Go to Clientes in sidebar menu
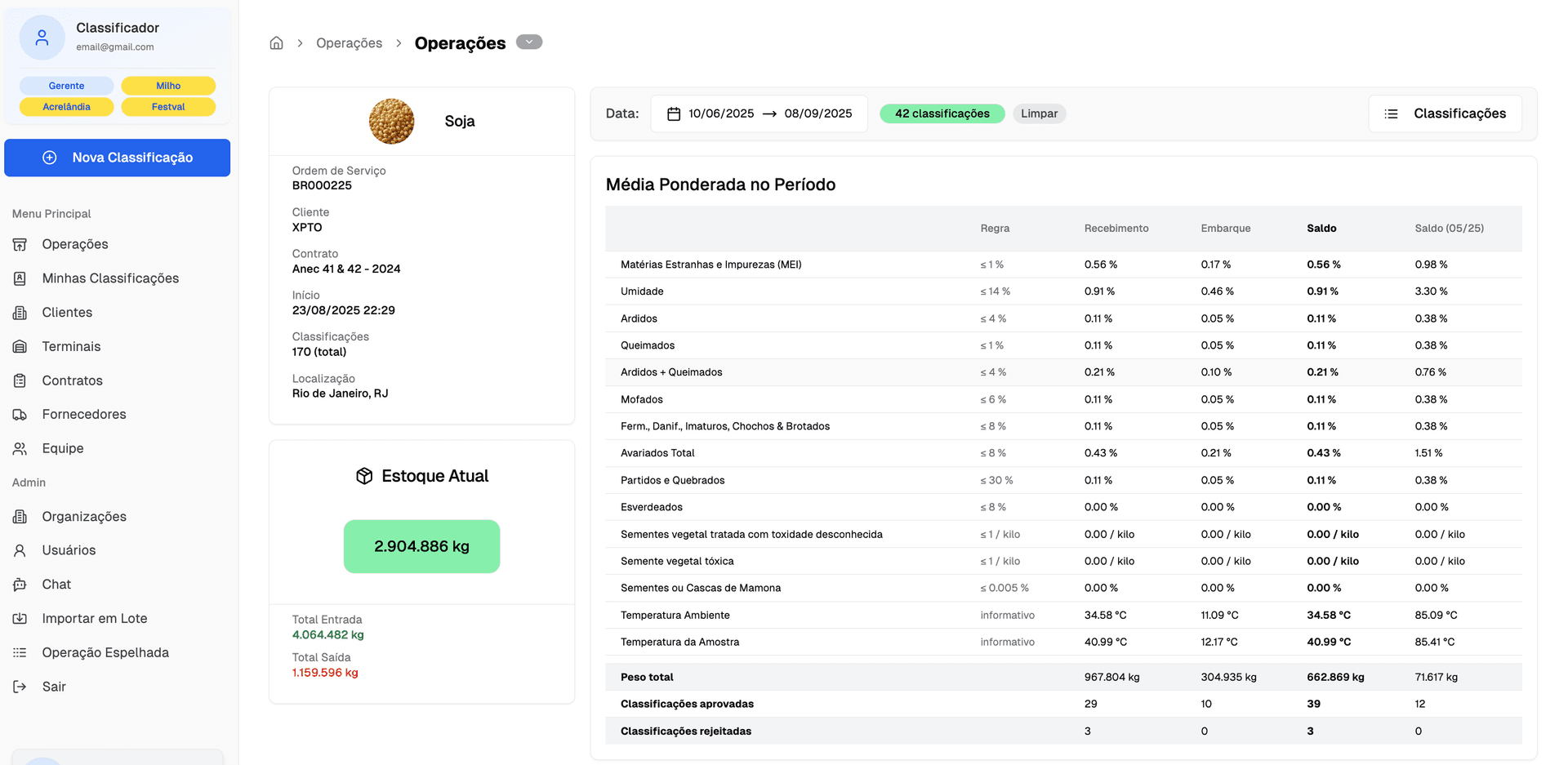The height and width of the screenshot is (765, 1568). click(x=67, y=313)
